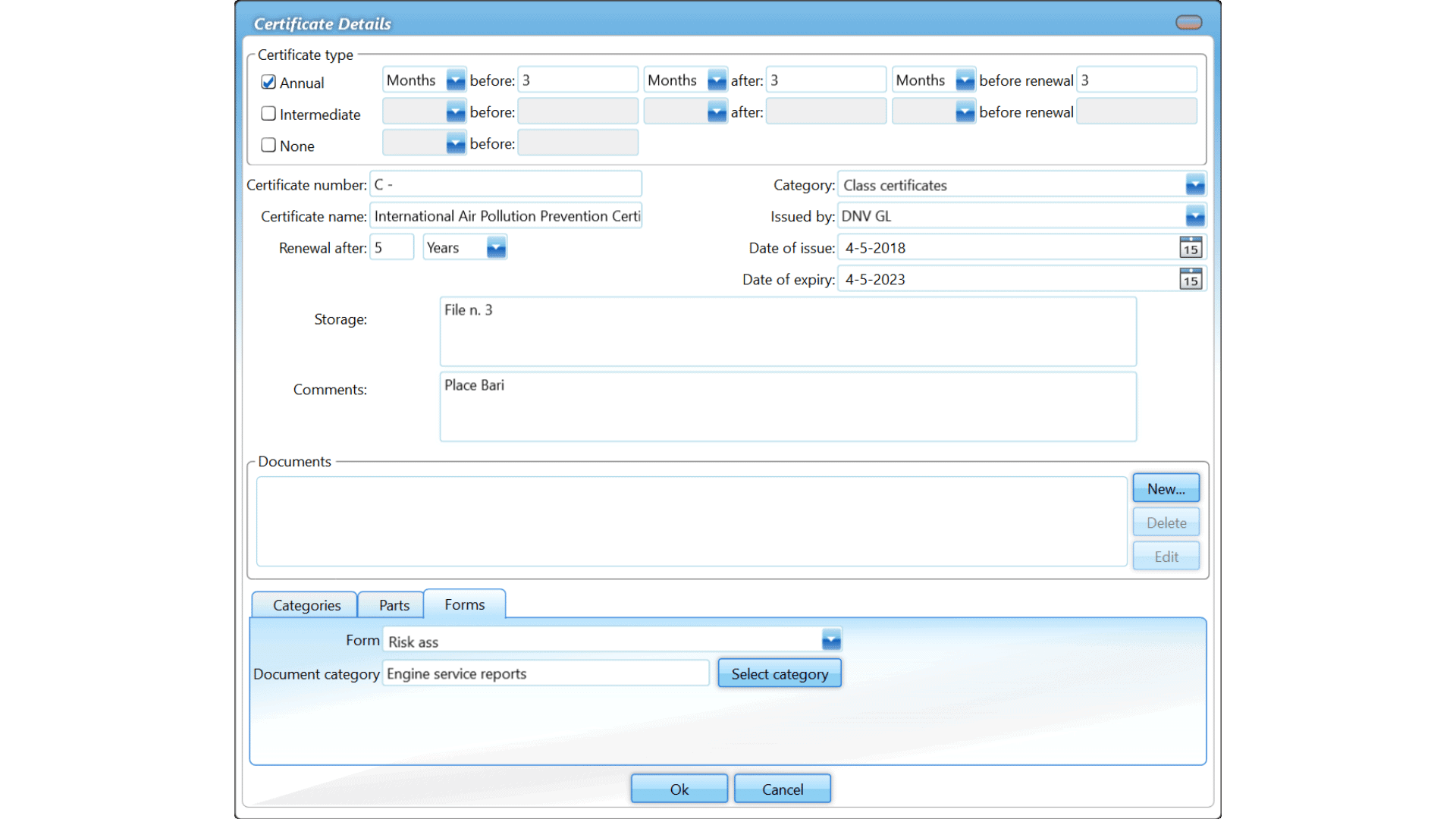This screenshot has width=1456, height=819.
Task: Open the Date of issue calendar picker
Action: click(x=1191, y=248)
